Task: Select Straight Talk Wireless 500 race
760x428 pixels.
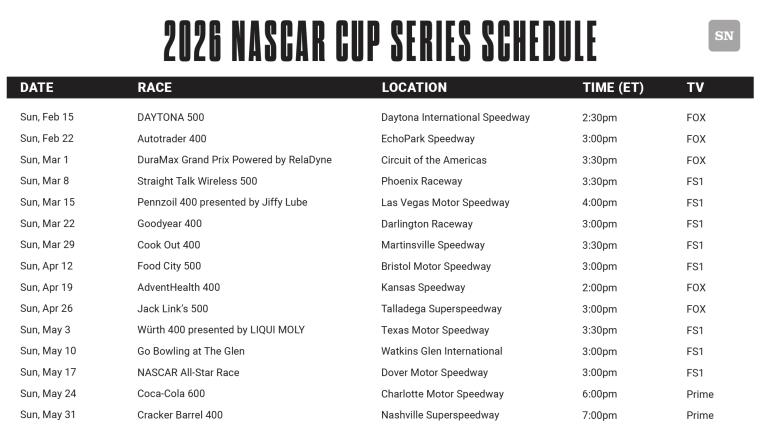Action: tap(197, 182)
